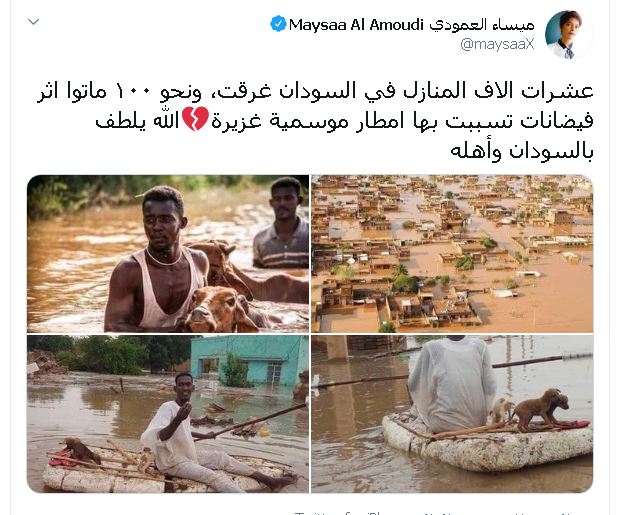Image resolution: width=618 pixels, height=515 pixels.
Task: Open the photo of man waving on raft
Action: [168, 414]
